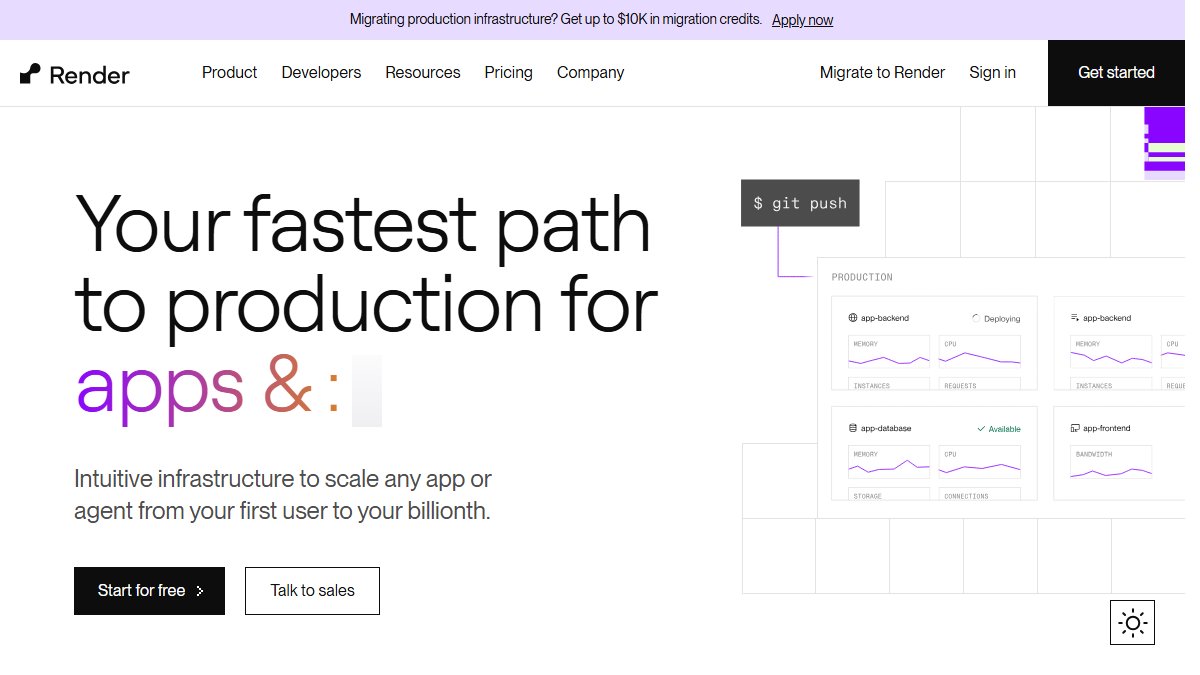Click the MEMORY chart in the app-database card
1200x675 pixels.
click(889, 463)
